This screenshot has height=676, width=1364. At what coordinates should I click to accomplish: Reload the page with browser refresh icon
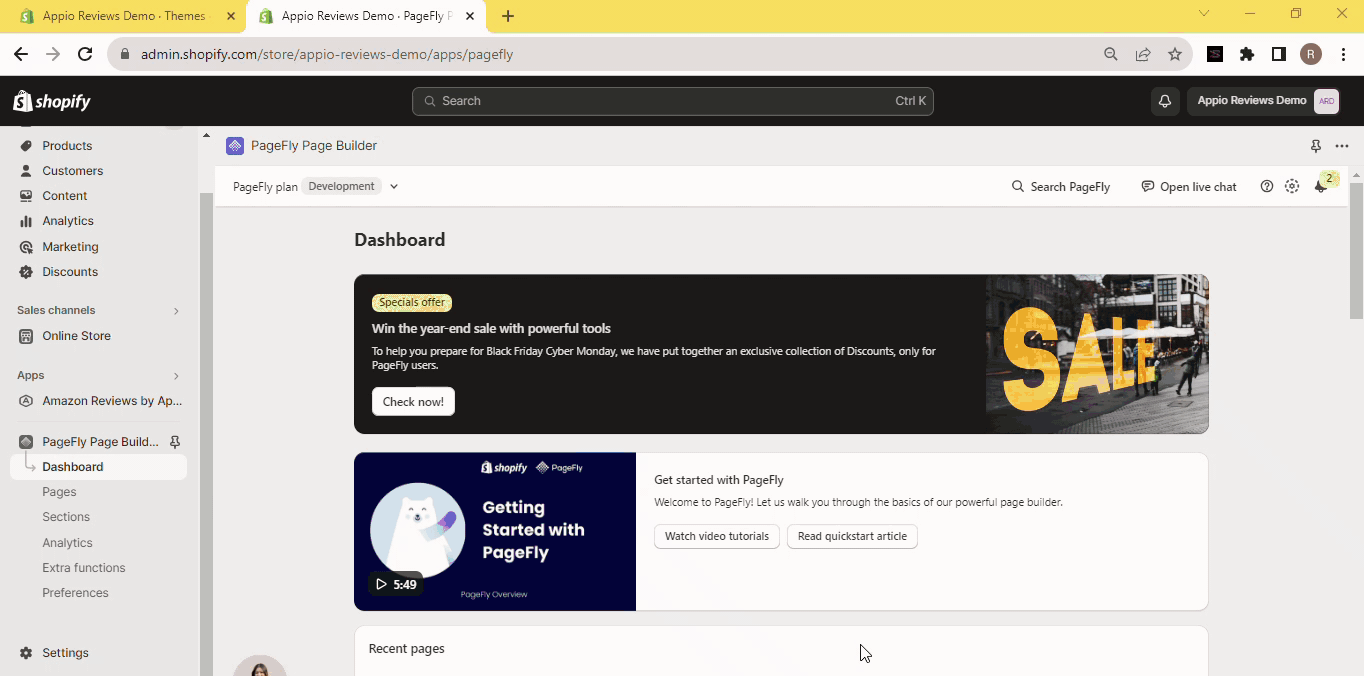[85, 54]
